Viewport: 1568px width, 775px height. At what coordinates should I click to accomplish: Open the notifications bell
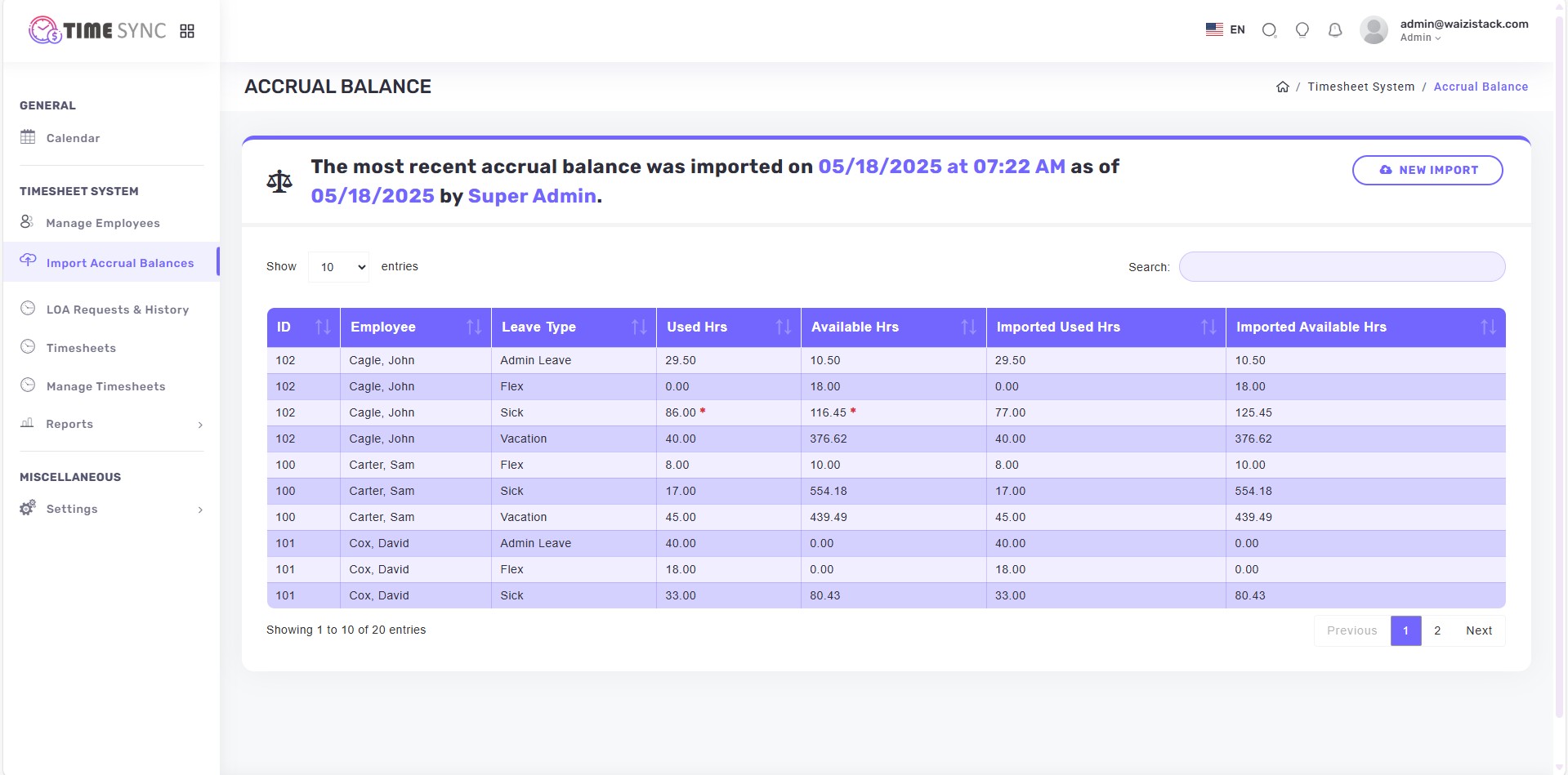pos(1334,29)
